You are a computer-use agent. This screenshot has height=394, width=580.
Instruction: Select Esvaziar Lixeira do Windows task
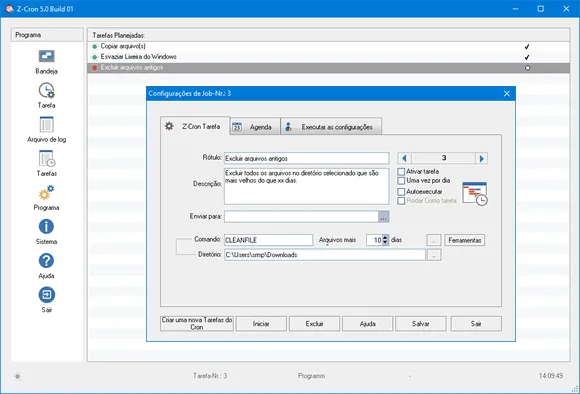tap(328, 57)
